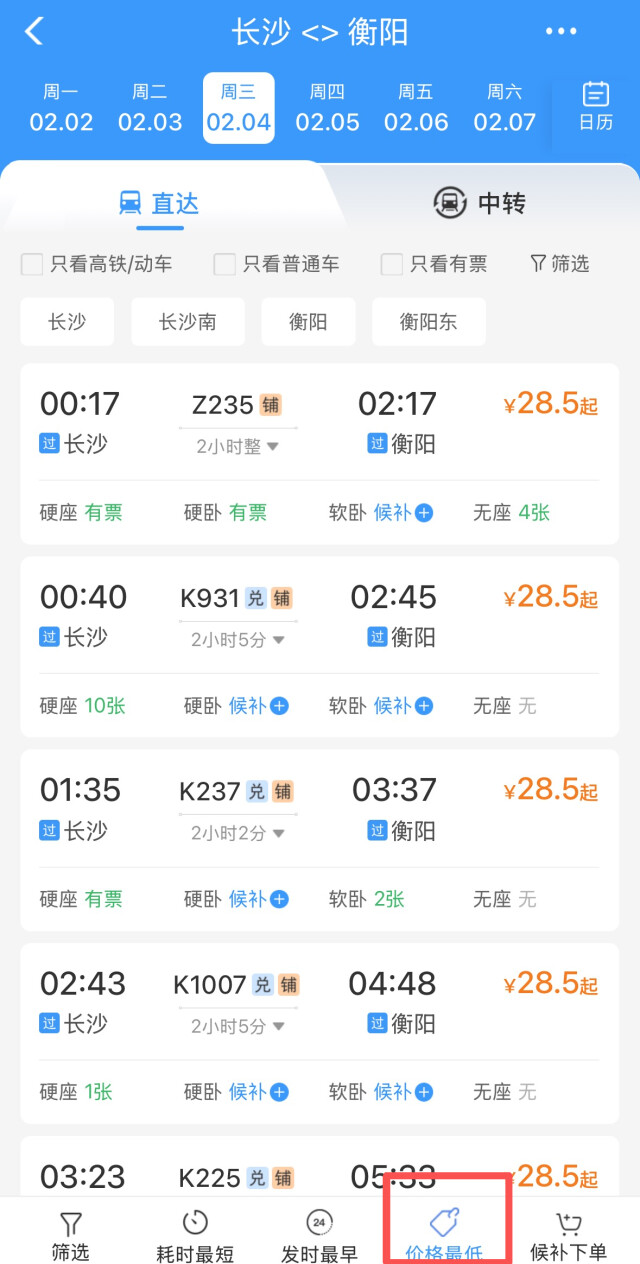Open the calendar (日历) date picker

click(x=595, y=106)
